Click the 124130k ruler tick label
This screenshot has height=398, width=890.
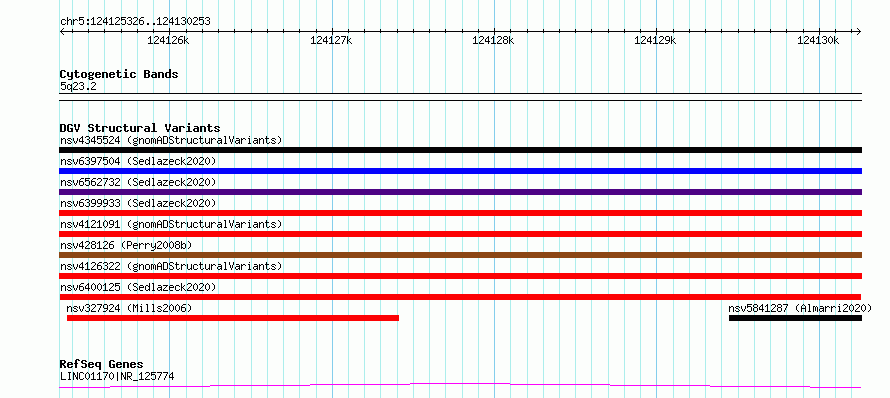point(818,40)
